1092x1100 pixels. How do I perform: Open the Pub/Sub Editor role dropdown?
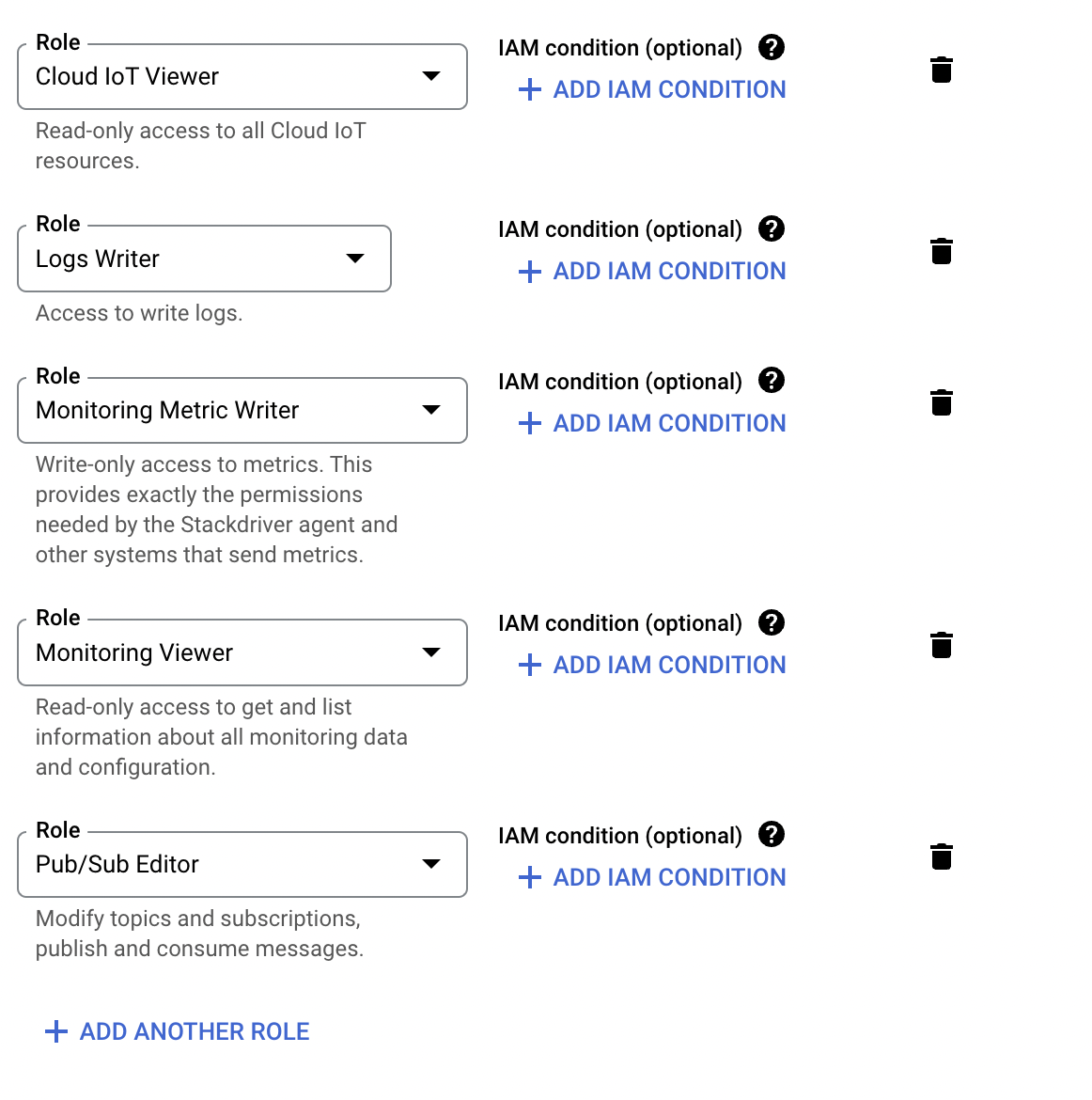[242, 864]
